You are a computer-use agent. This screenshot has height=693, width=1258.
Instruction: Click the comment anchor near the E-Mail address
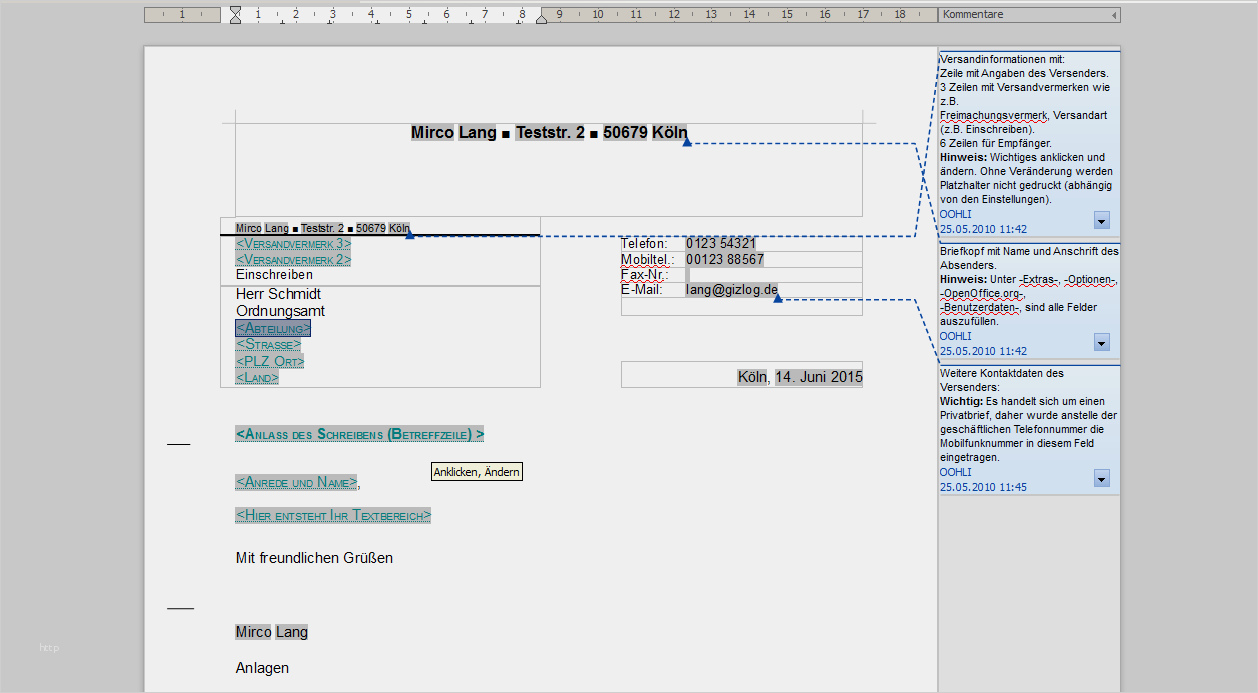pyautogui.click(x=778, y=298)
